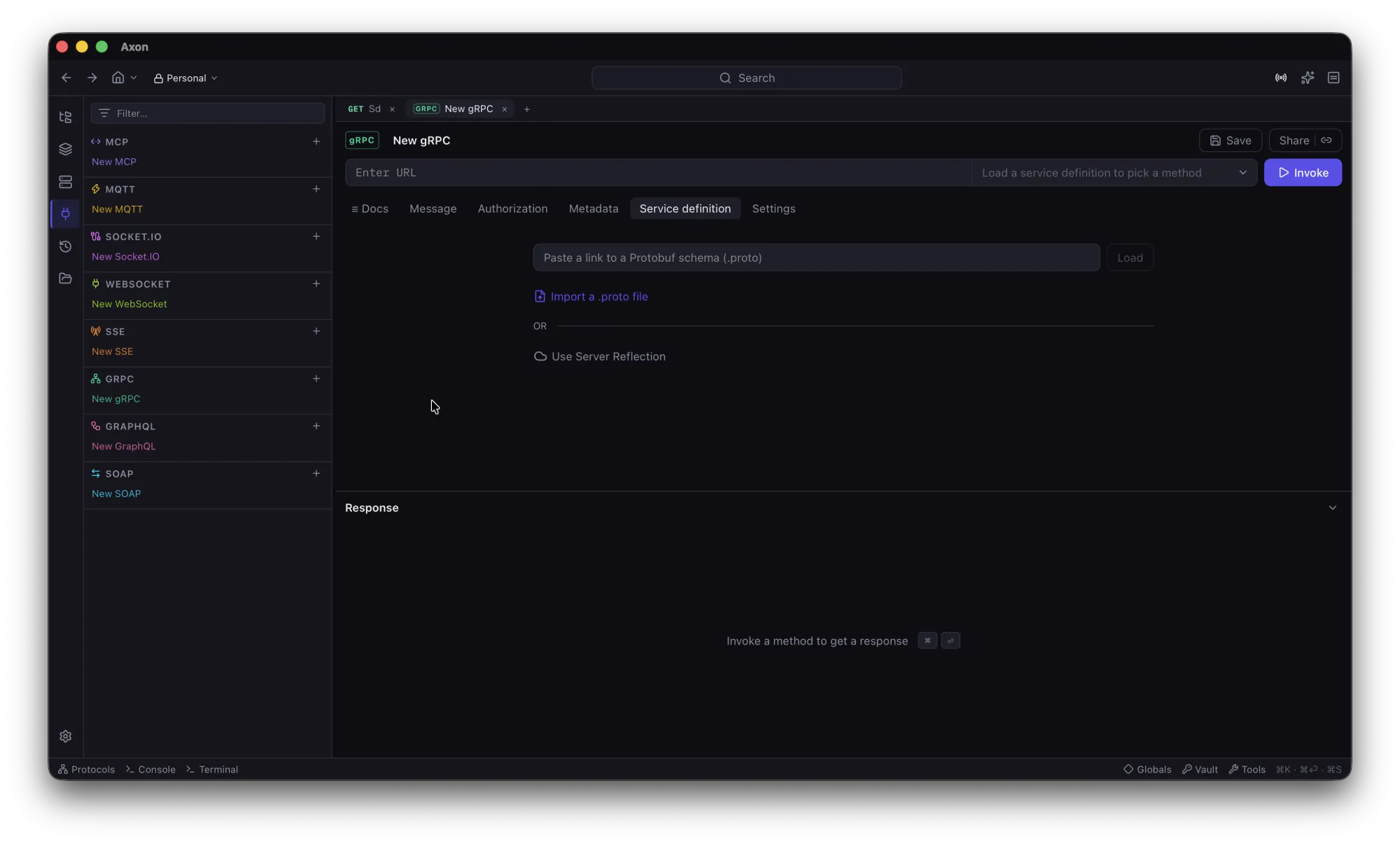
Task: Go forward with the right arrow
Action: pos(92,78)
